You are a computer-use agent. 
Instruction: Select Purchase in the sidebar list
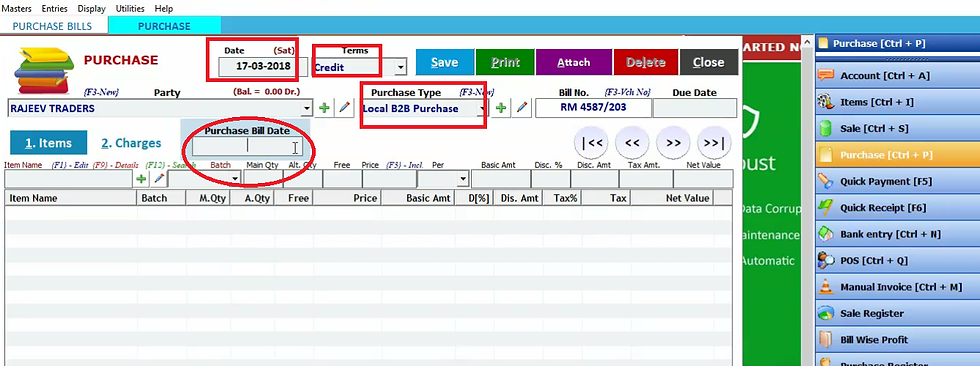[898, 155]
